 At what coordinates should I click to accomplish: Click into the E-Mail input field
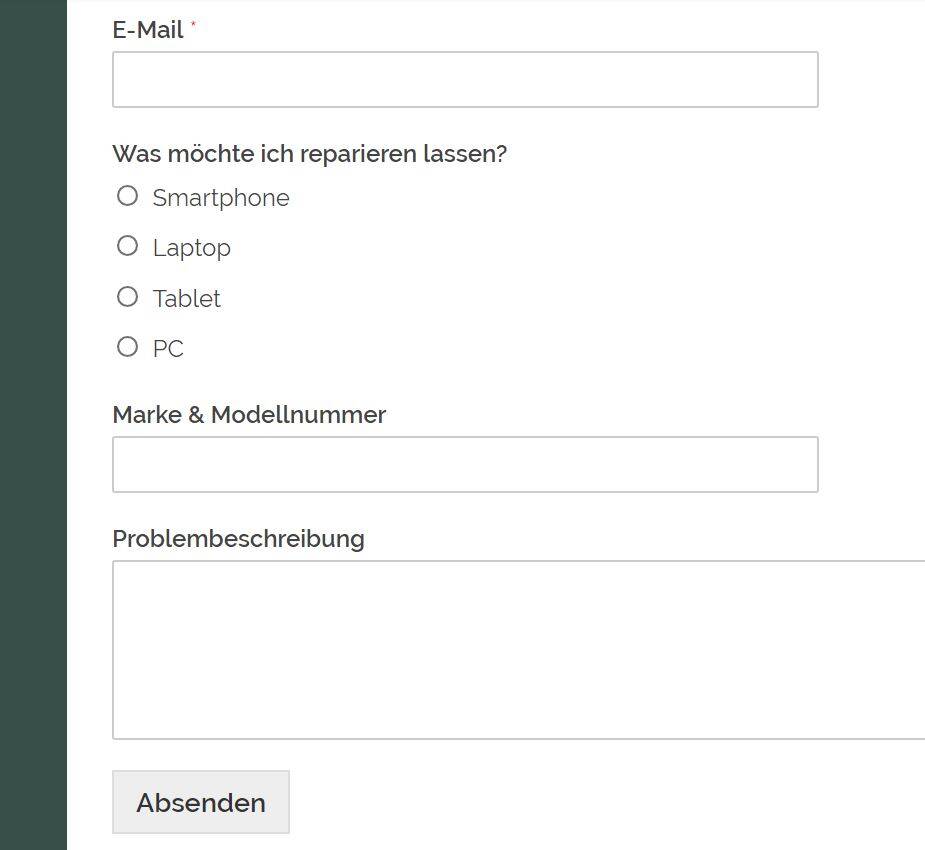465,80
